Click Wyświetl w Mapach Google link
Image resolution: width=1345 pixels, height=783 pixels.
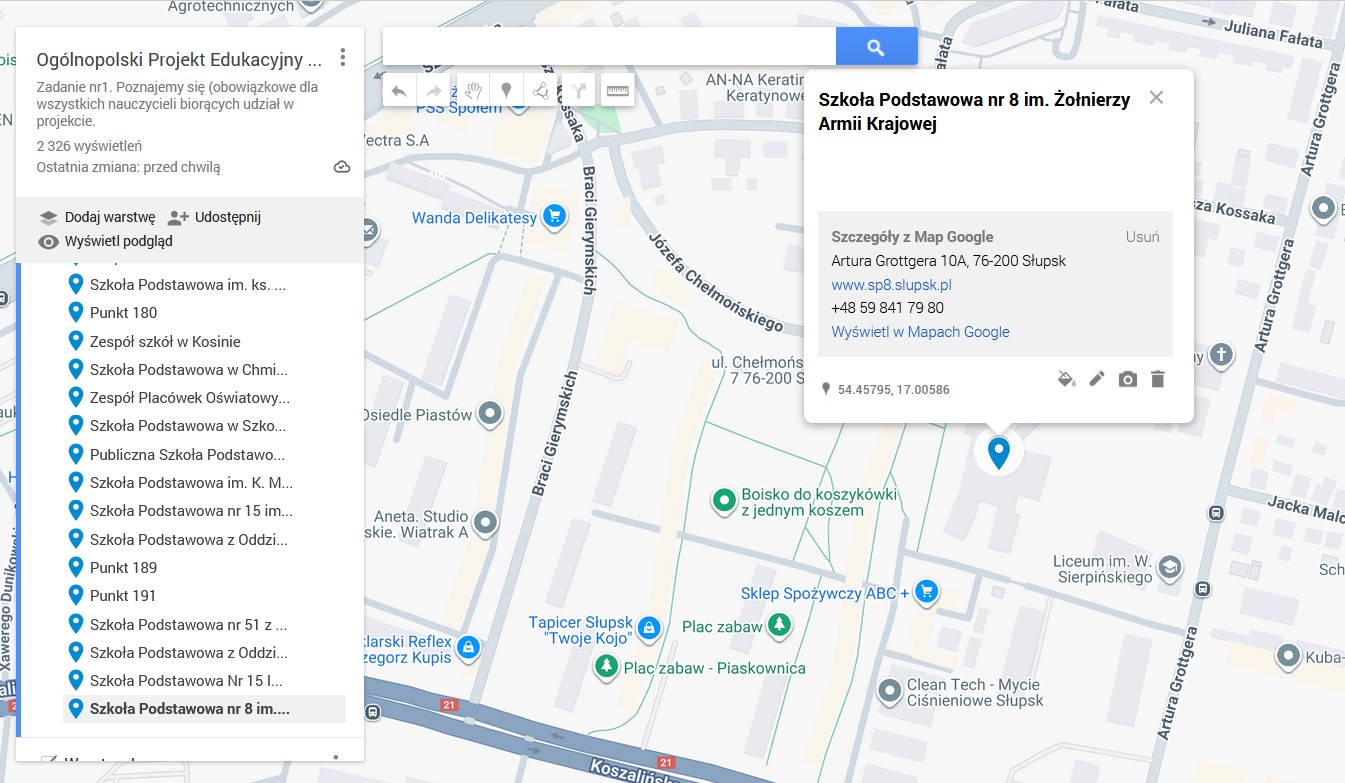920,332
